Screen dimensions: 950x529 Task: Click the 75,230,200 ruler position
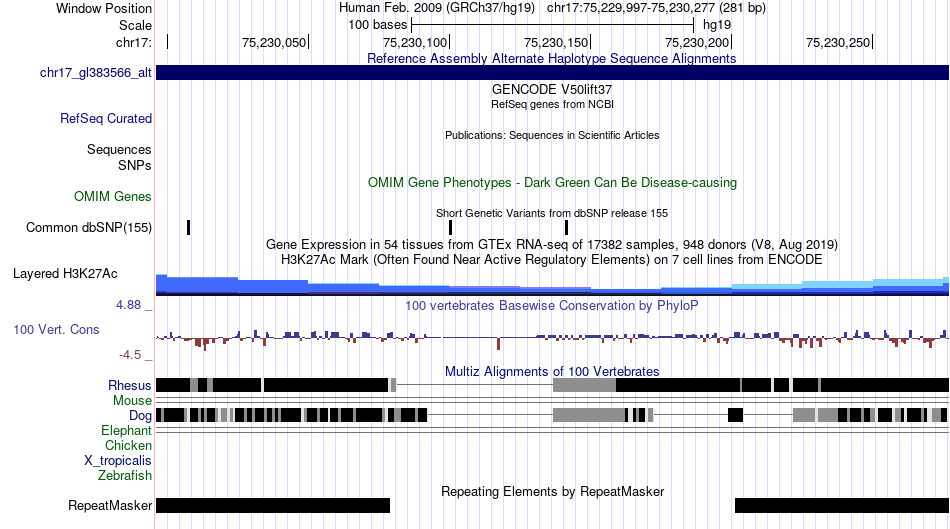click(697, 42)
